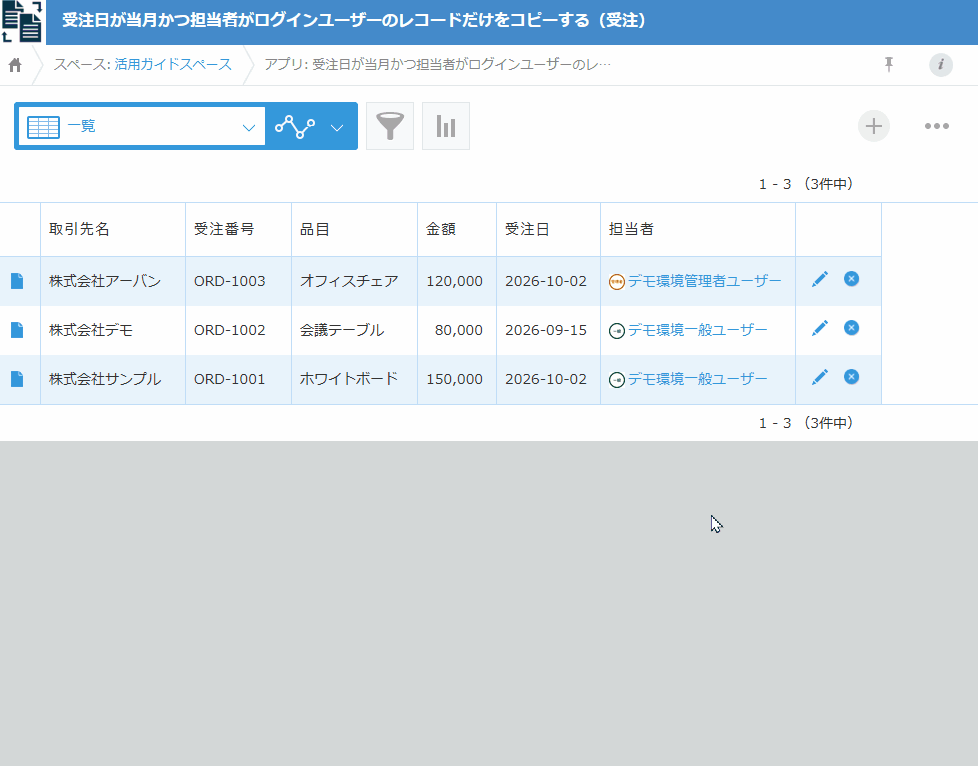Viewport: 978px width, 766px height.
Task: Expand the graph options chevron
Action: click(x=337, y=127)
